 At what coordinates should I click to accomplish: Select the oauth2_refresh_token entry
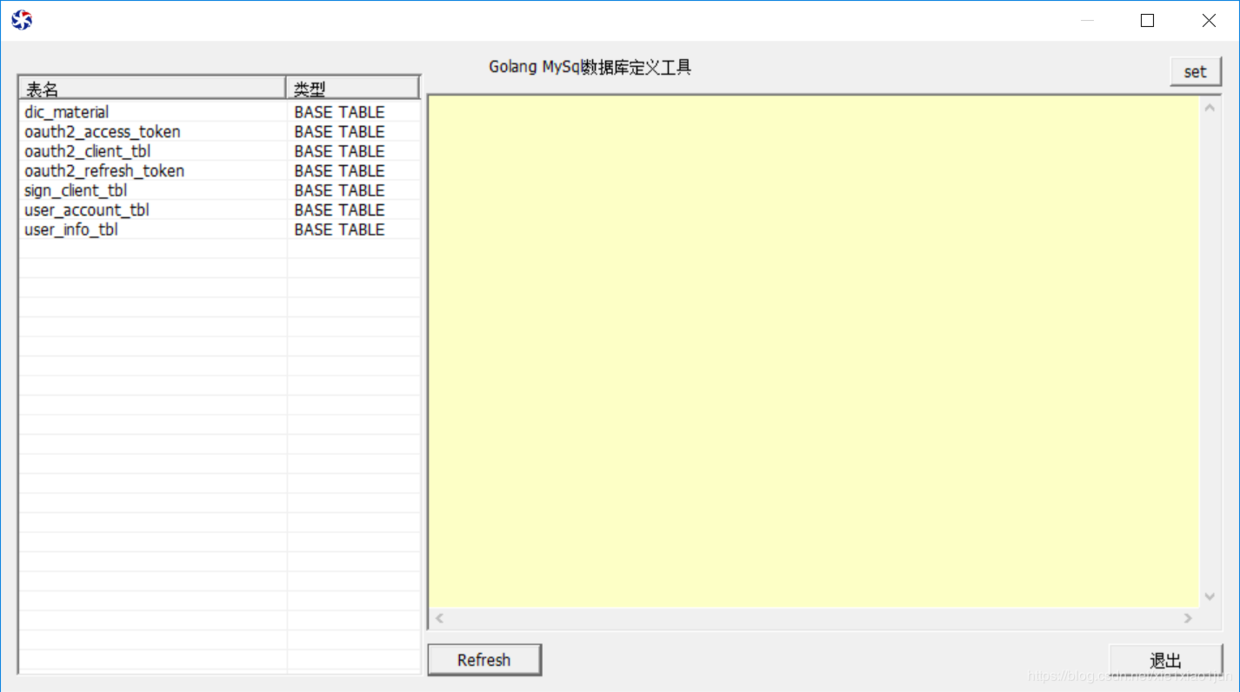click(219, 171)
